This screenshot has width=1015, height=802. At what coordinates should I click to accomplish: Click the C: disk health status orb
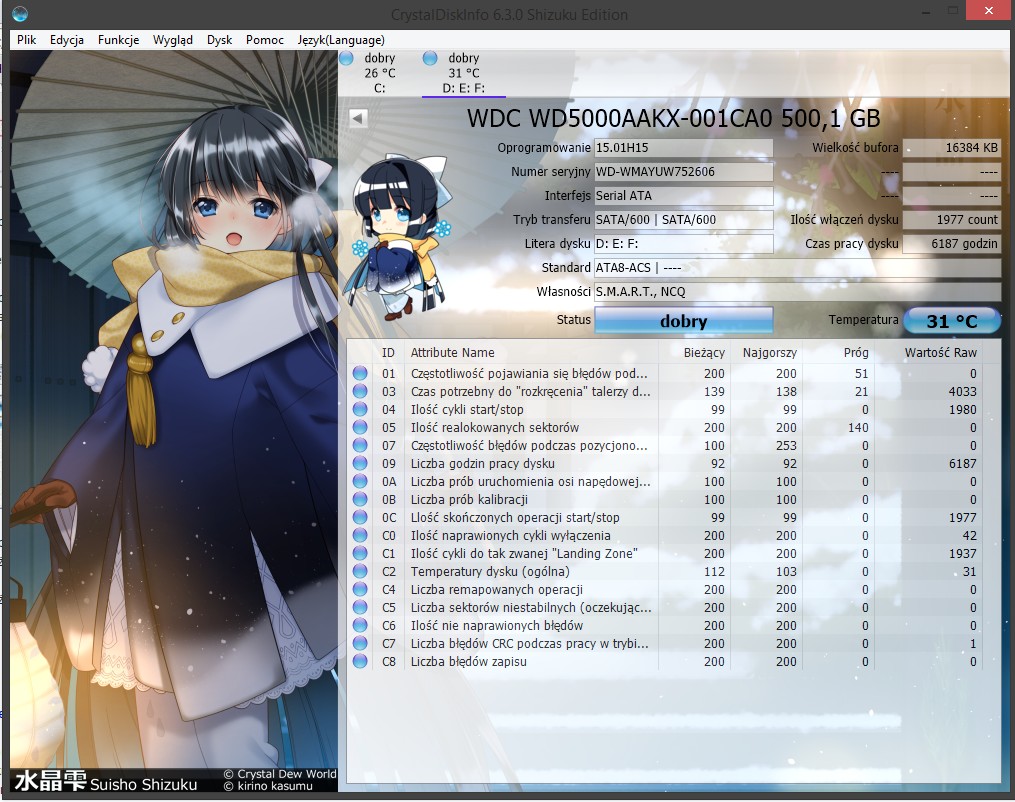346,58
